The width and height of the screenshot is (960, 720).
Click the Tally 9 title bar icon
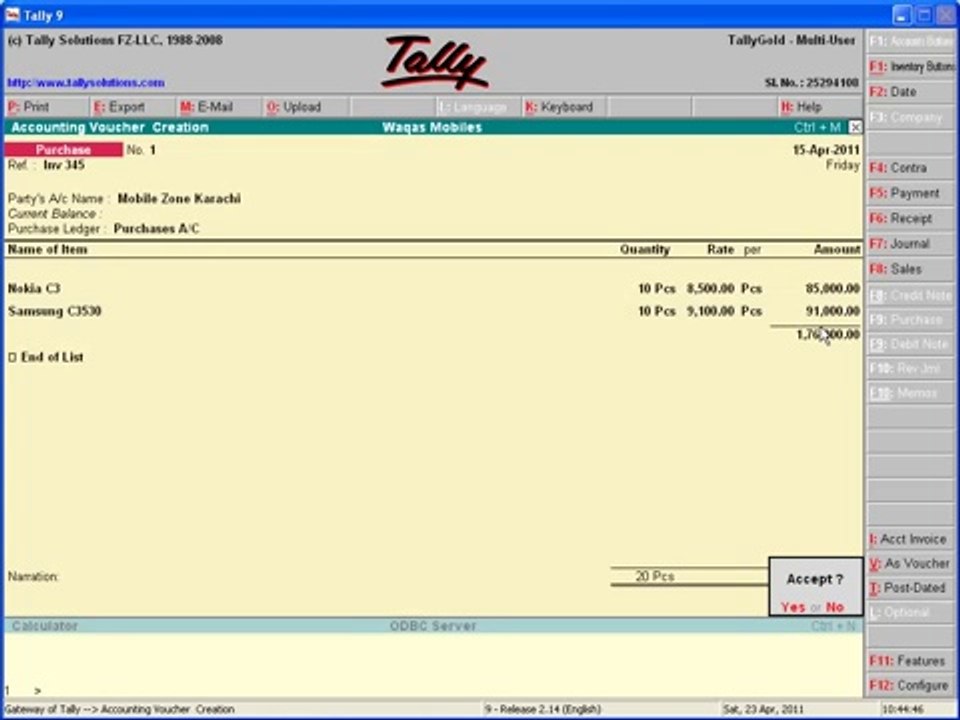(x=12, y=15)
